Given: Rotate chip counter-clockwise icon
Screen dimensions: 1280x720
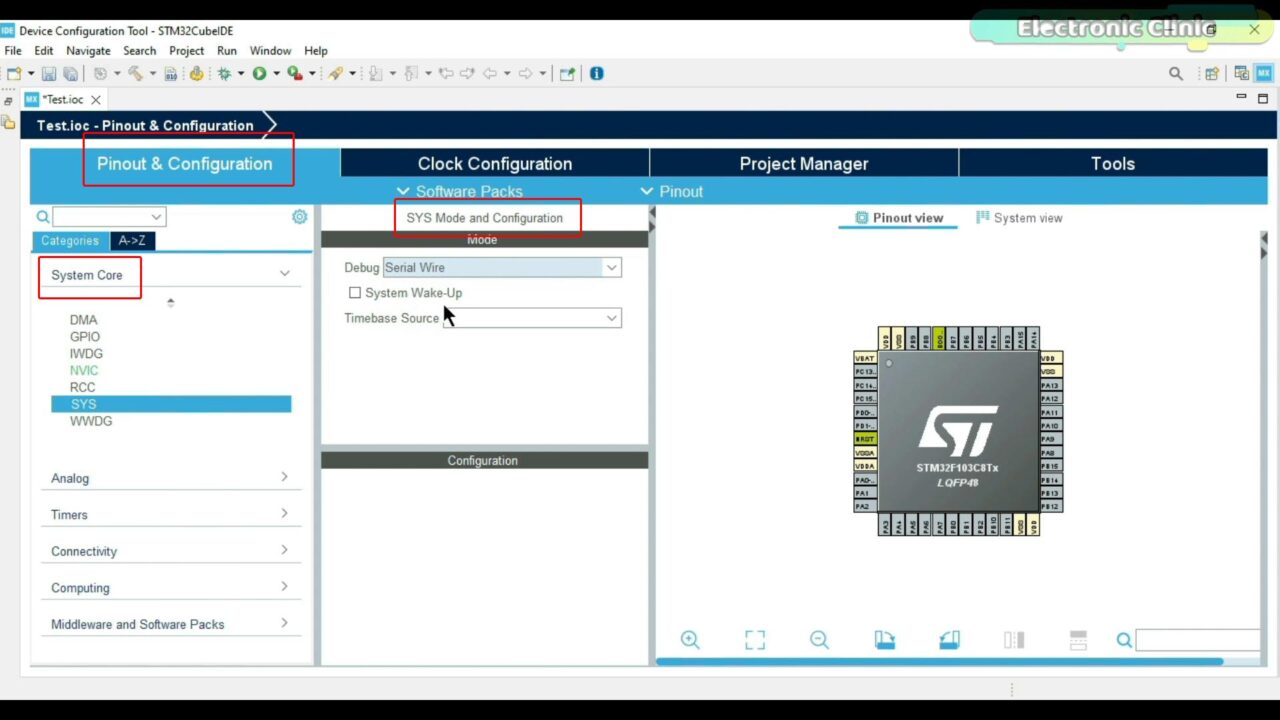Looking at the screenshot, I should pos(949,640).
